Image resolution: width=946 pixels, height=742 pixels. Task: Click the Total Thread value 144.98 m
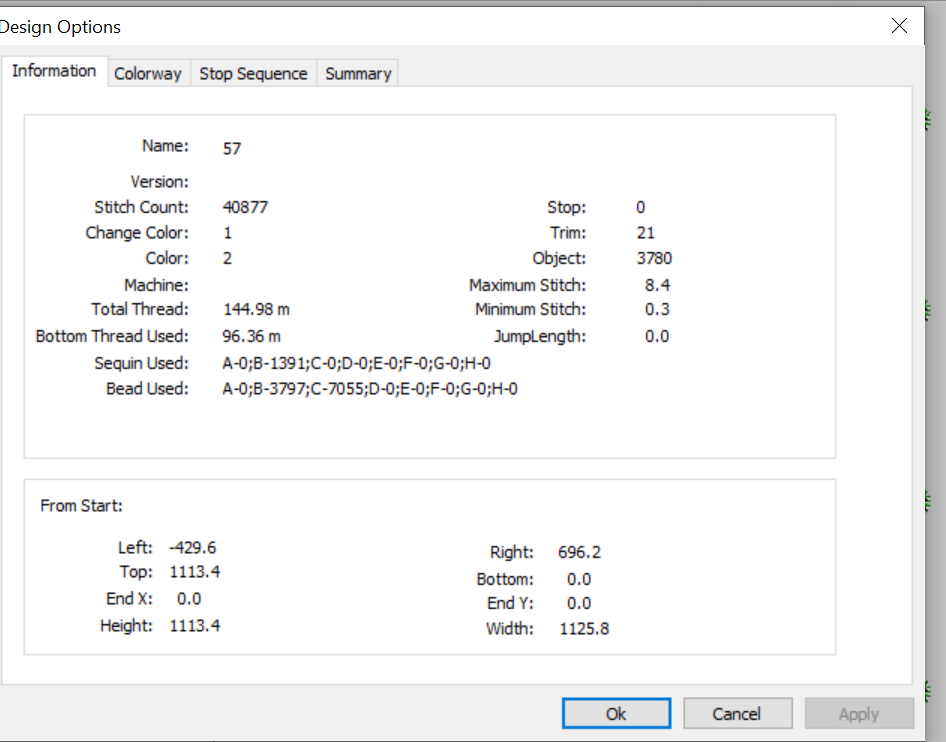pos(256,309)
